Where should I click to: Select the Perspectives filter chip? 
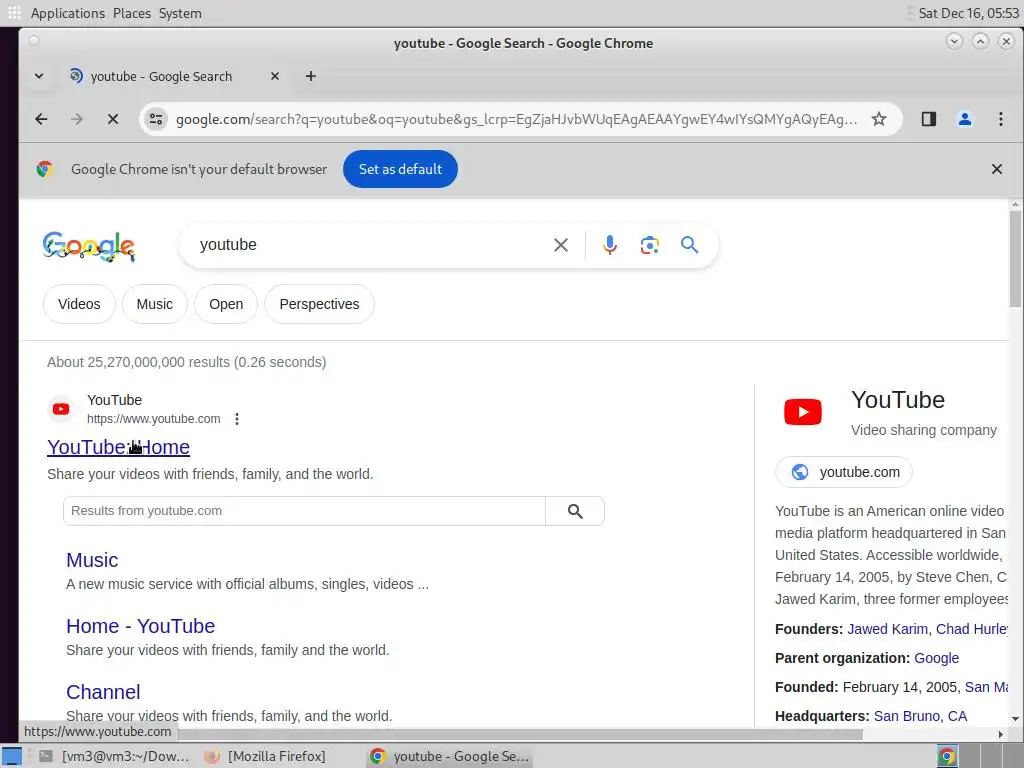[319, 304]
